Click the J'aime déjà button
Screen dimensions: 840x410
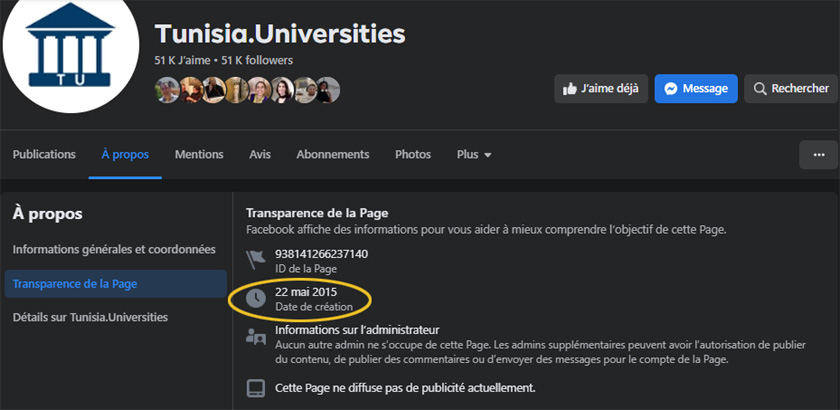coord(601,88)
